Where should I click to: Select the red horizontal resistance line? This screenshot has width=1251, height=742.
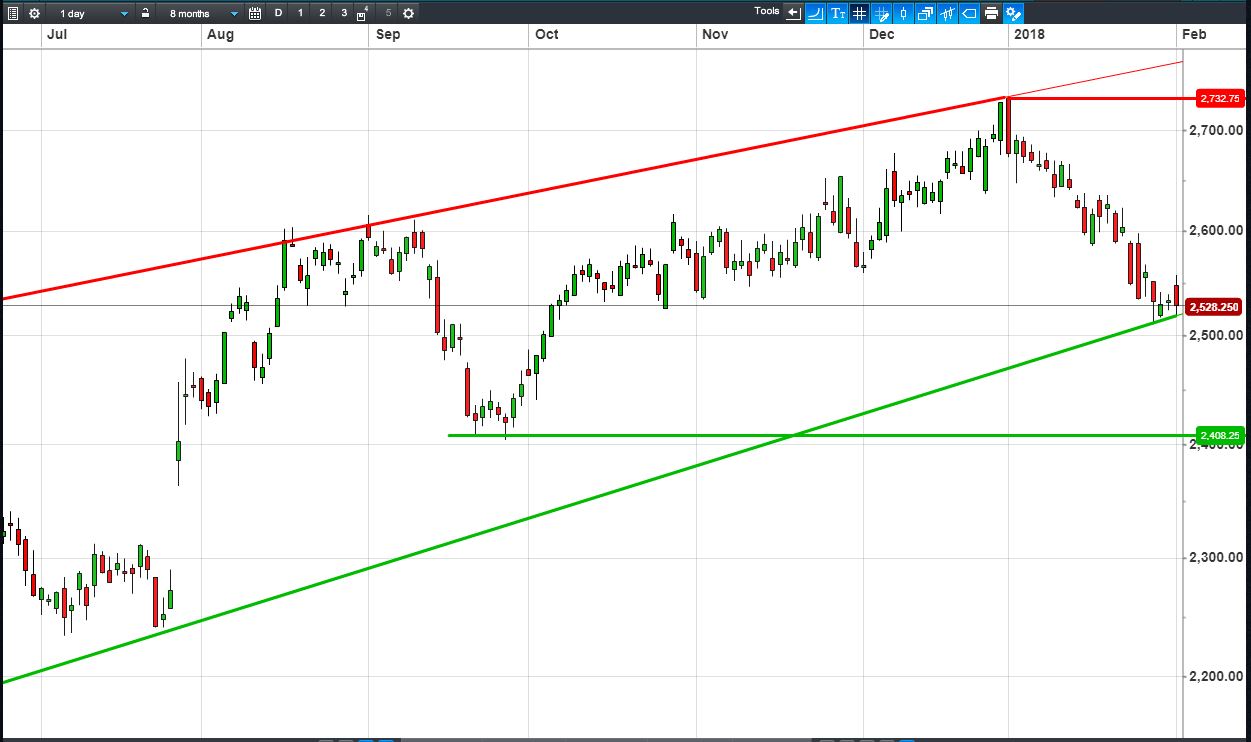pos(1100,98)
